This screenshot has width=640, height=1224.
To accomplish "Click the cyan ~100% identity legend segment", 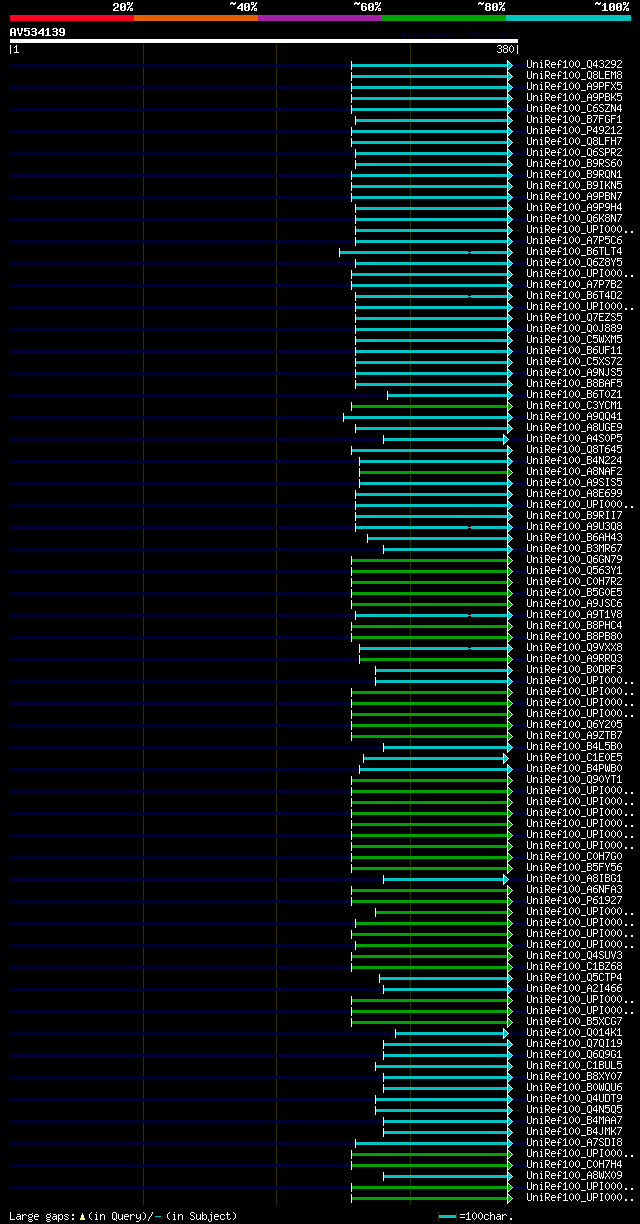I will pyautogui.click(x=568, y=18).
